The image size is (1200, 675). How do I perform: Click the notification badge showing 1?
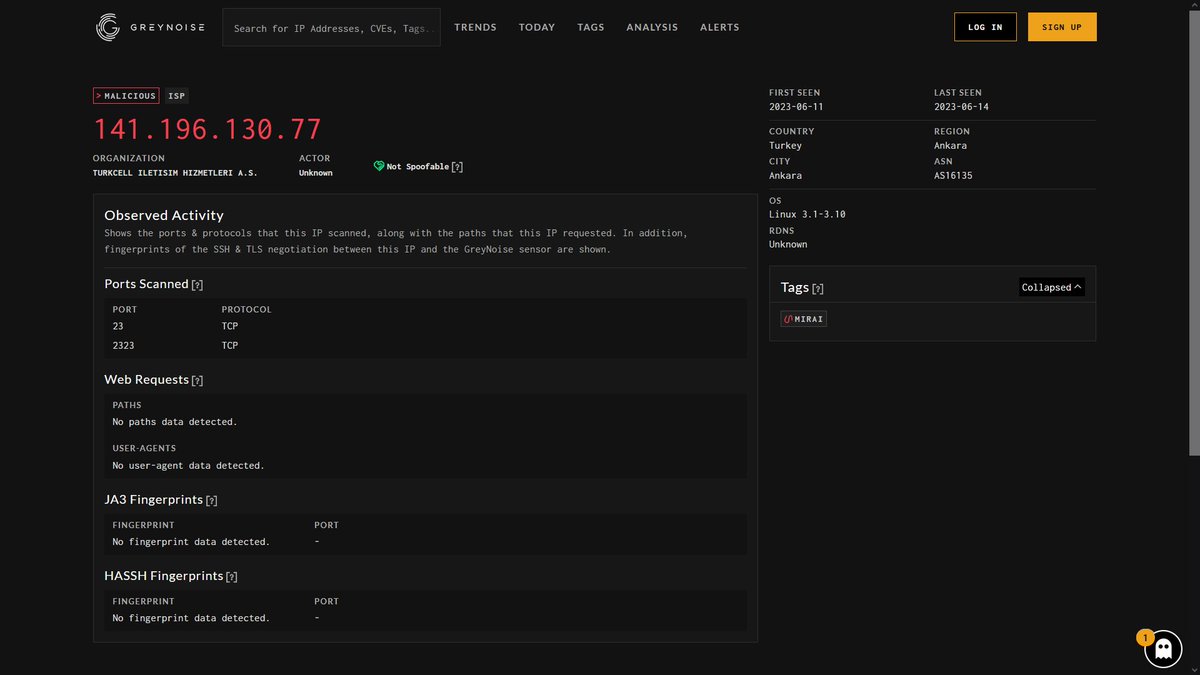click(1146, 638)
